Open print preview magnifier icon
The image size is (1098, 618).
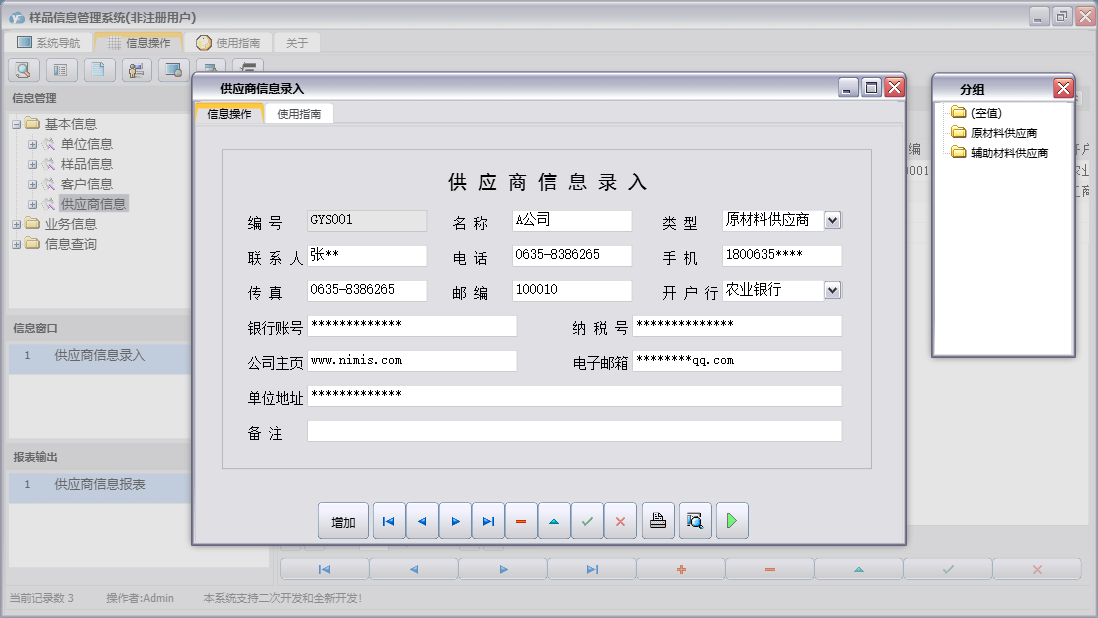pyautogui.click(x=695, y=521)
